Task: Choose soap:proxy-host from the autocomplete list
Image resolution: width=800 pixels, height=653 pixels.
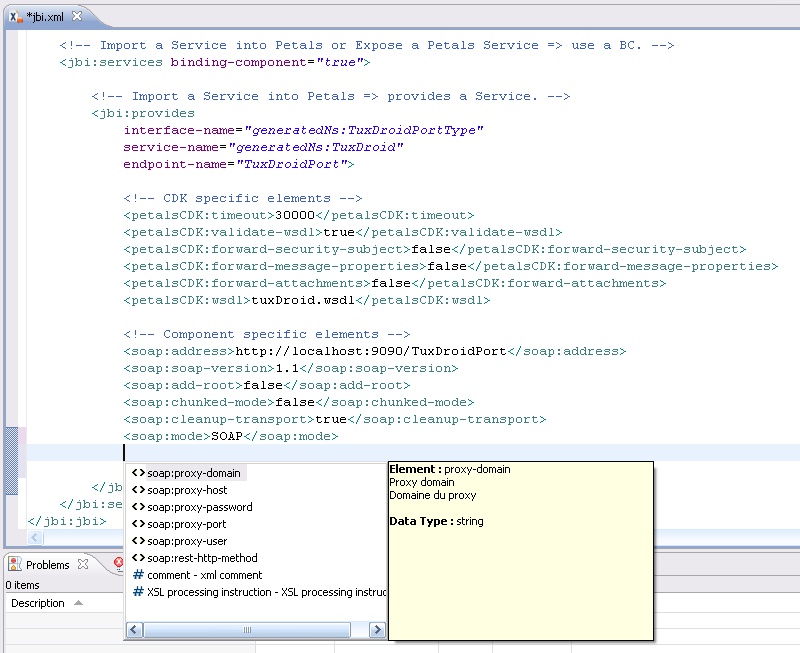Action: point(187,490)
